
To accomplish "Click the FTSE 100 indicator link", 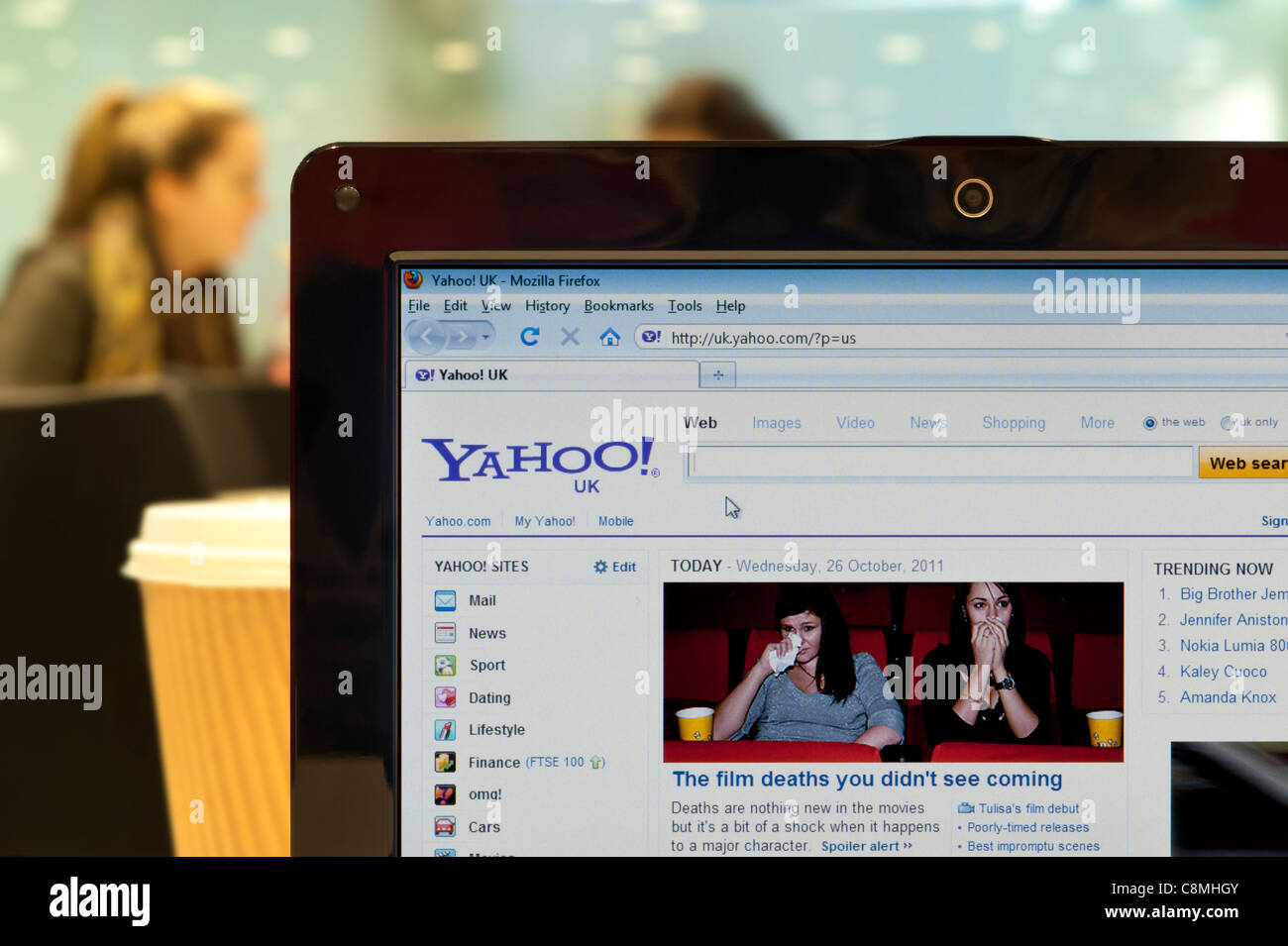I will tap(565, 762).
